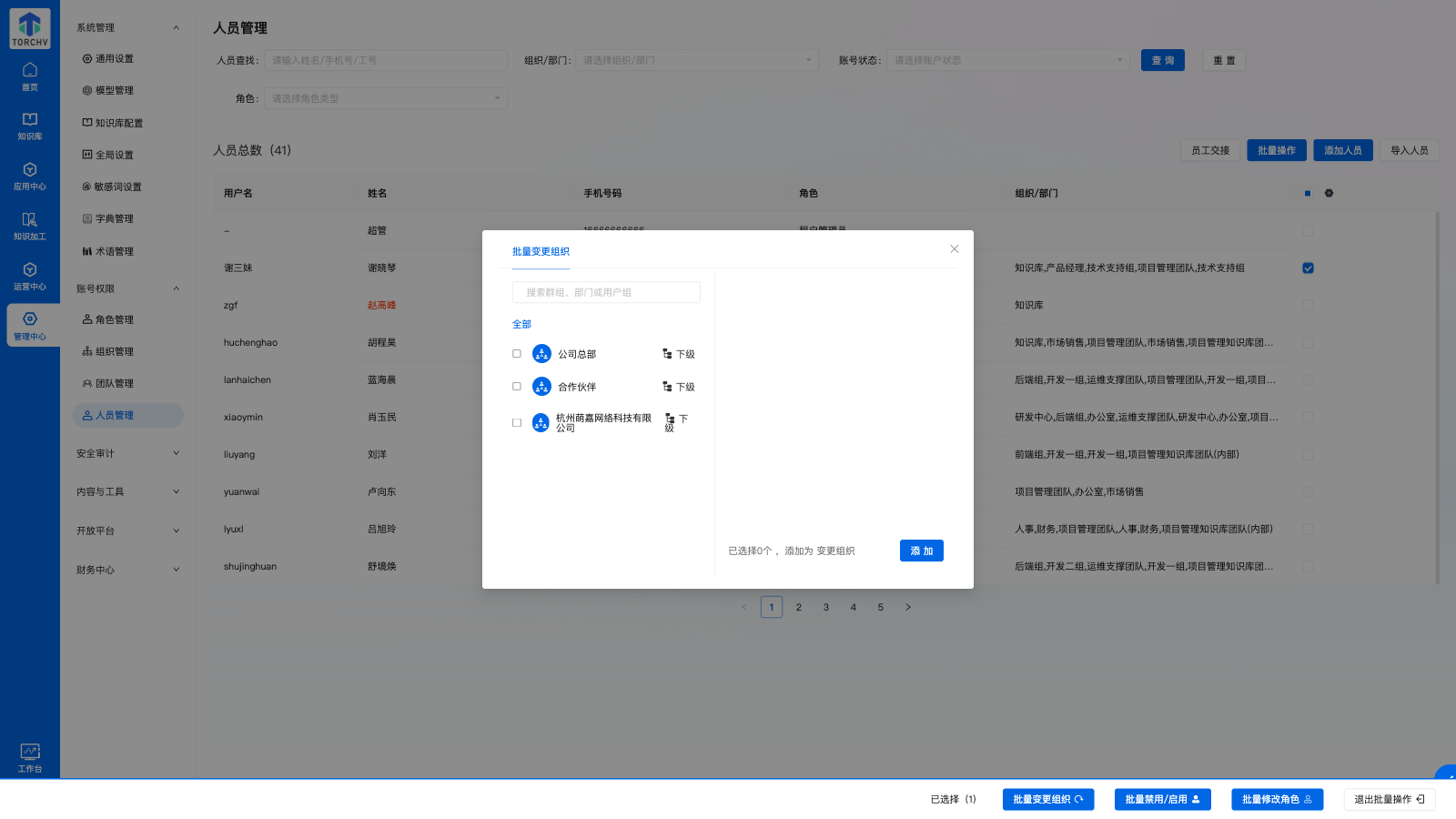Check the 杭州萌嘉网络科技有限公司 checkbox
The image size is (1456, 819).
[517, 422]
